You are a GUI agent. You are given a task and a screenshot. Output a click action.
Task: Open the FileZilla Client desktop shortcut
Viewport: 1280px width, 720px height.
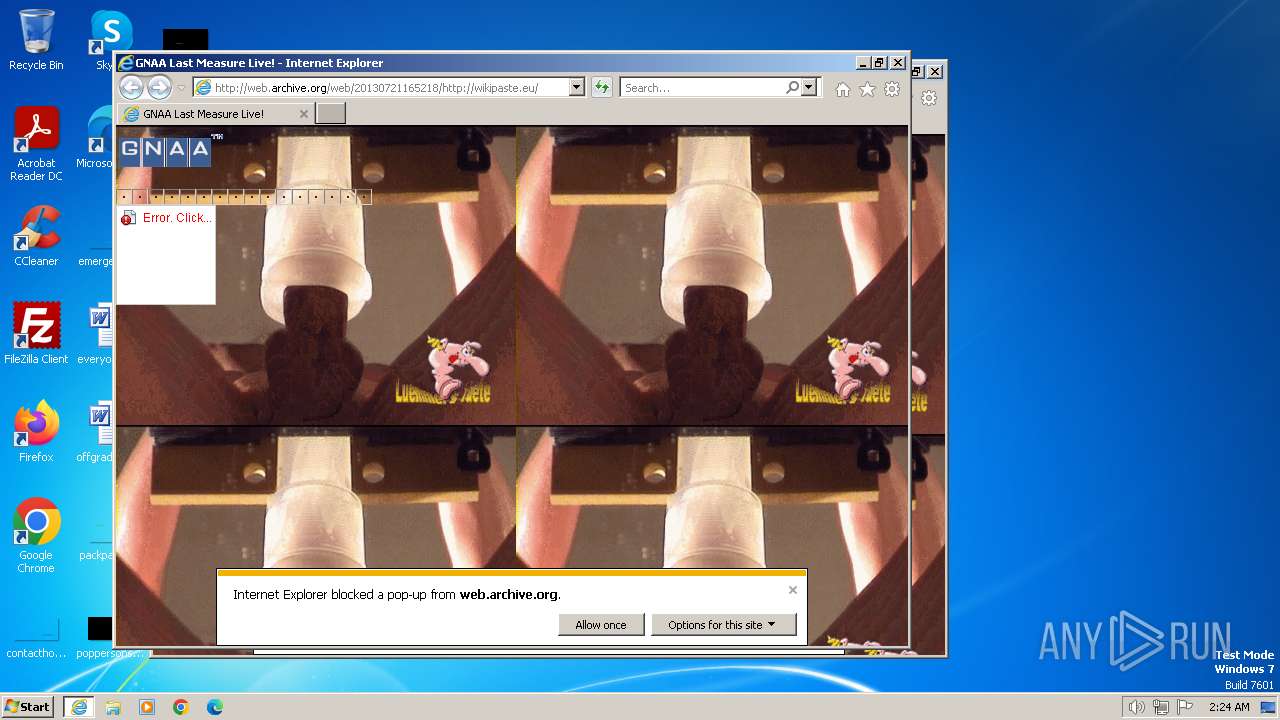[36, 334]
